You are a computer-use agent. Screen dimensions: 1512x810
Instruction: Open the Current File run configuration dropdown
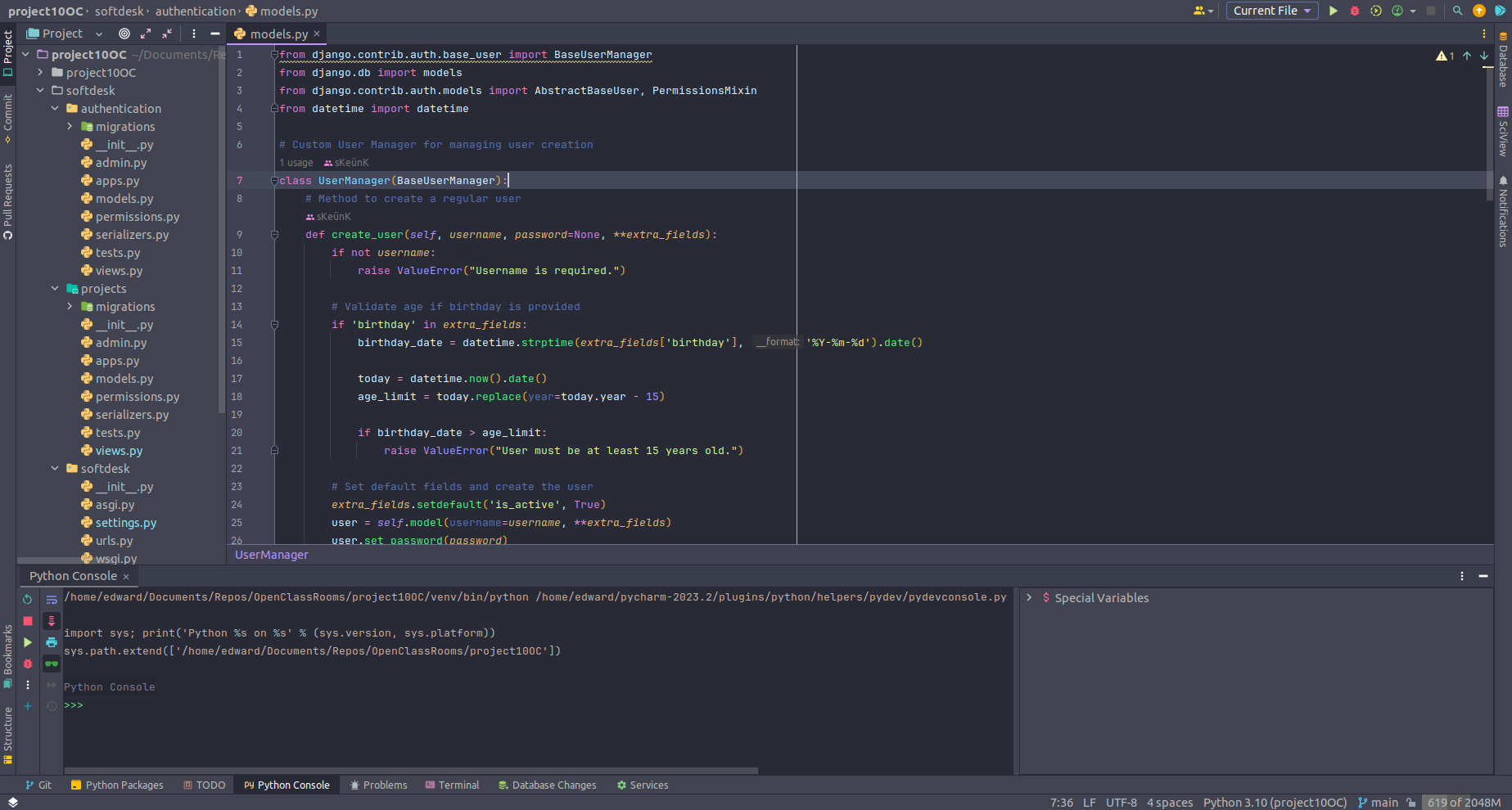pyautogui.click(x=1271, y=11)
